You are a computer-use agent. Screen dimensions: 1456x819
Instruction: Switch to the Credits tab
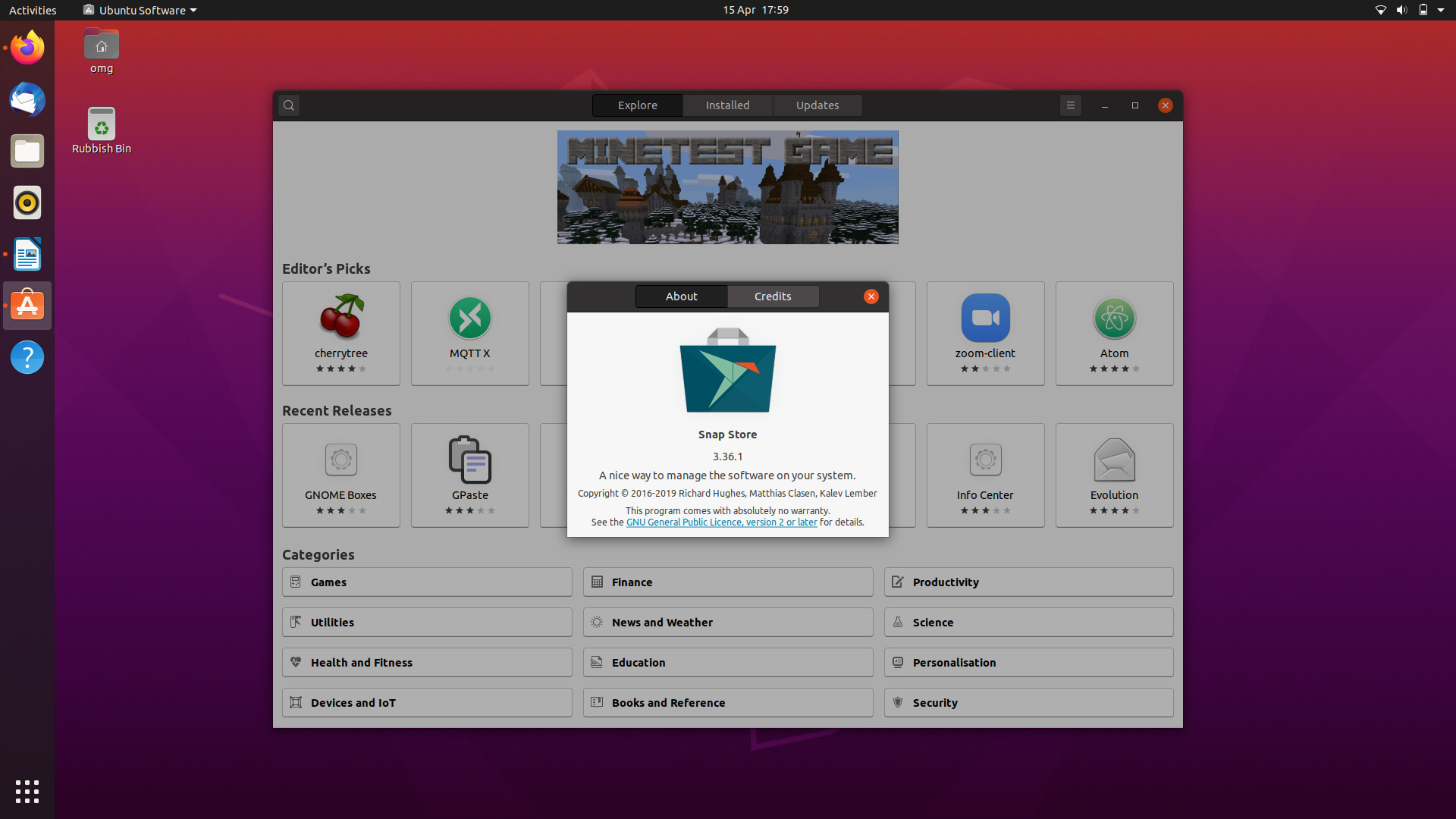pyautogui.click(x=773, y=297)
